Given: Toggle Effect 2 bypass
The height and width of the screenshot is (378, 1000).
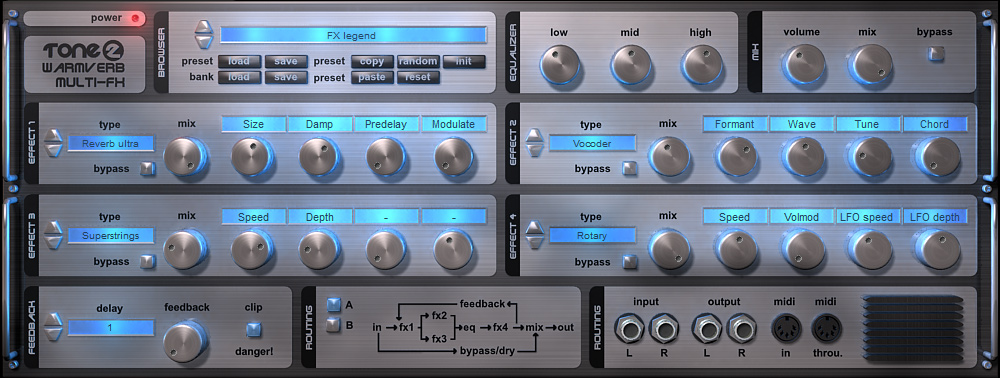Looking at the screenshot, I should click(630, 168).
